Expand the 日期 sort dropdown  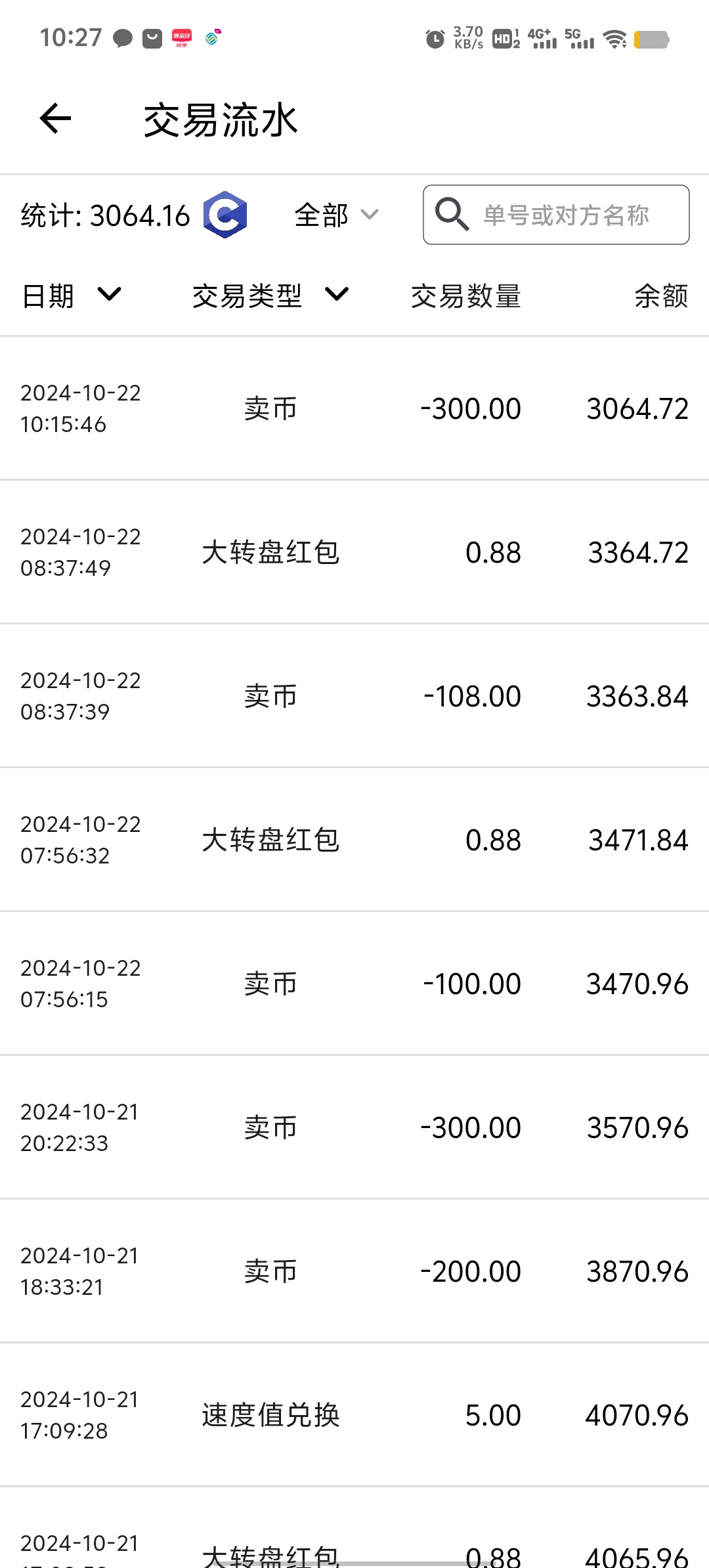tap(71, 295)
